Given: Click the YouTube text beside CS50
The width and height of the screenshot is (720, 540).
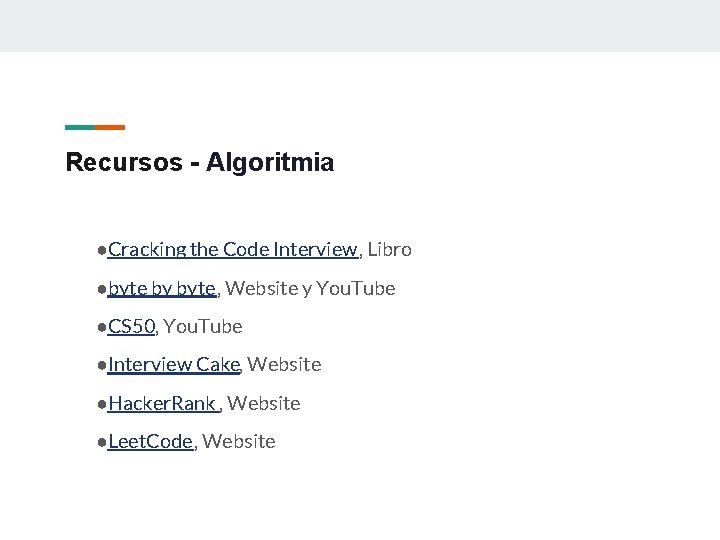Looking at the screenshot, I should pos(203,326).
